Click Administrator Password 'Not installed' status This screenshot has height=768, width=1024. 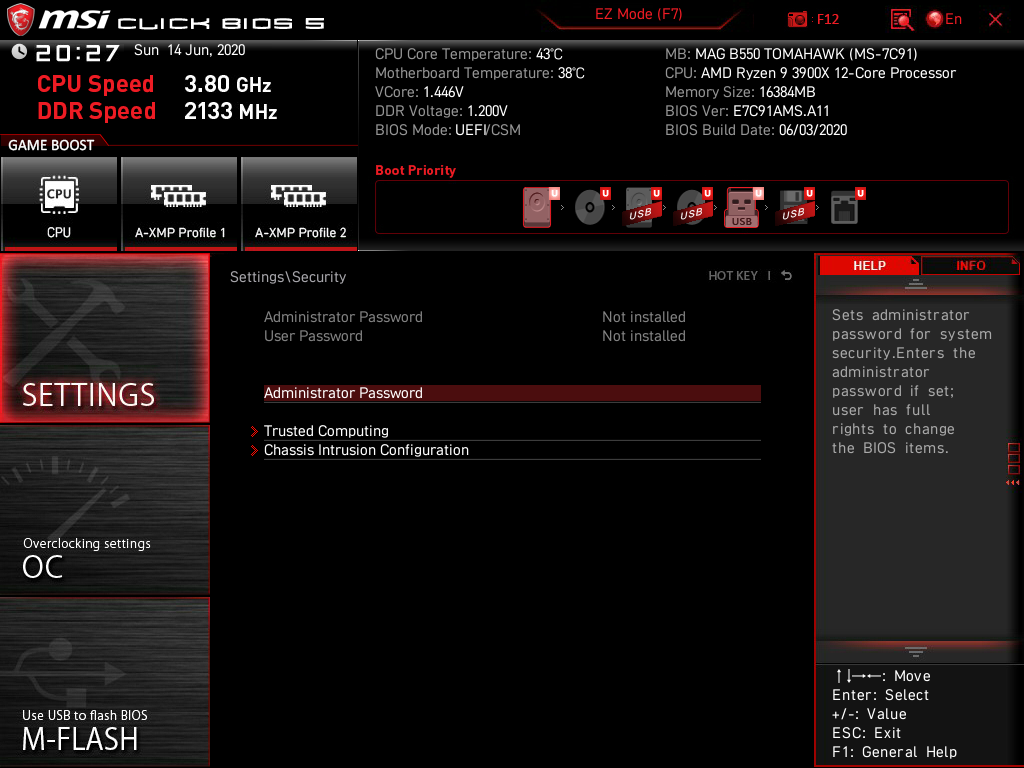[x=644, y=317]
